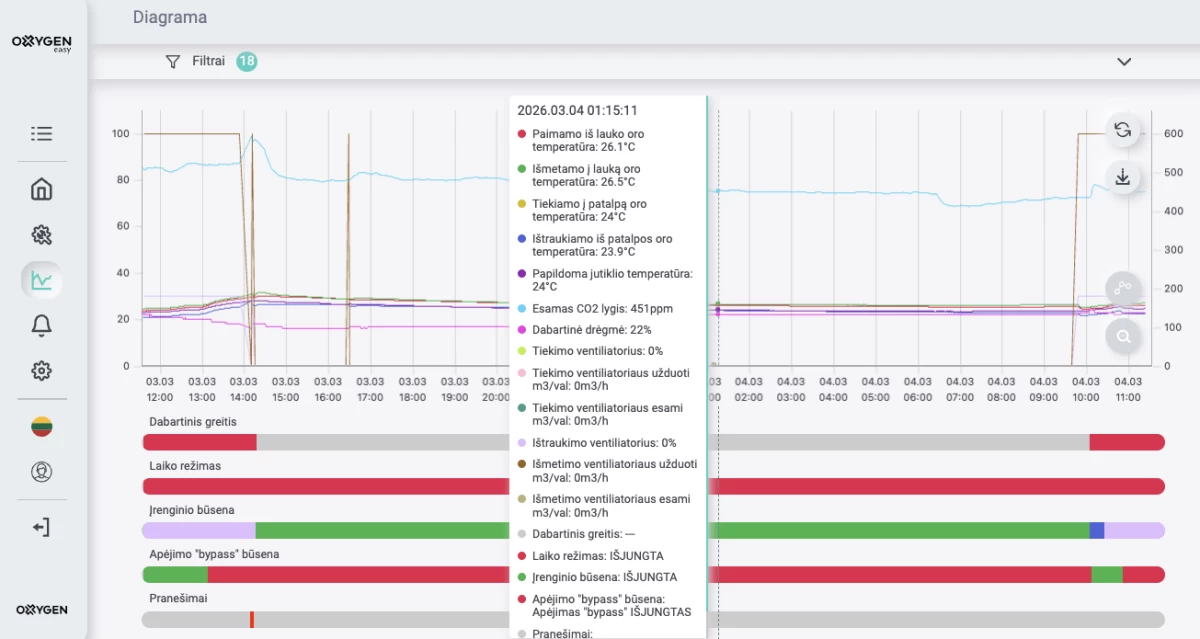
Task: Open notifications bell icon
Action: coord(41,325)
